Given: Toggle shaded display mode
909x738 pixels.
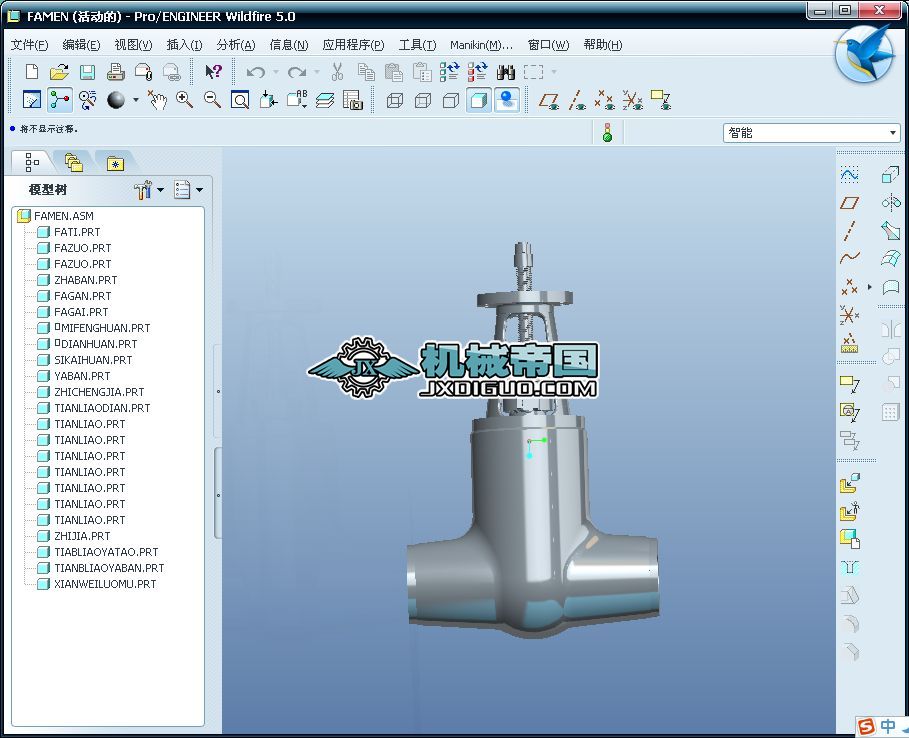Looking at the screenshot, I should point(479,100).
